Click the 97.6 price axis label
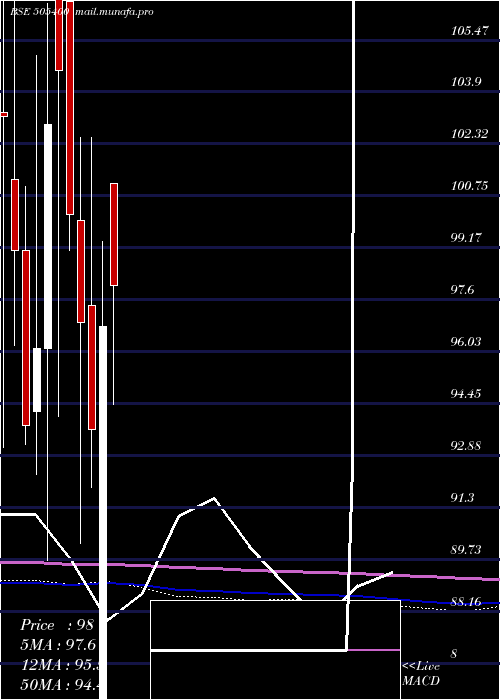The image size is (500, 700). click(463, 290)
